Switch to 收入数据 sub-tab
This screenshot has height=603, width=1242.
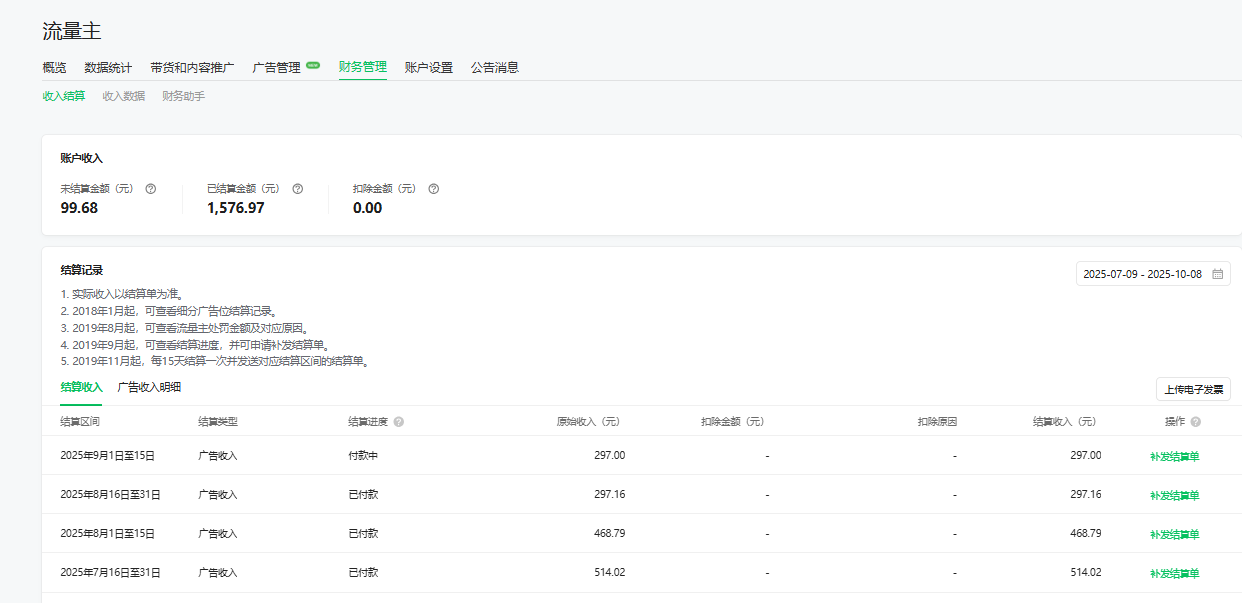[x=123, y=96]
